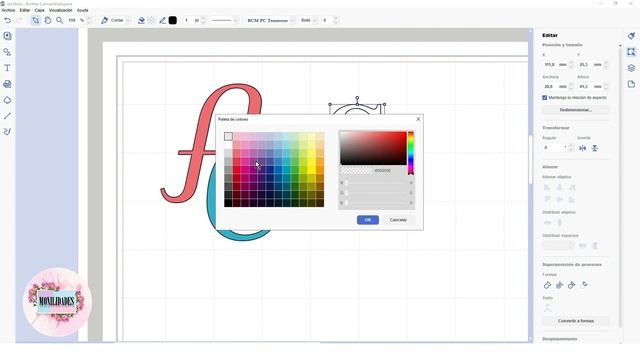Click the first Formas overlap process icon
Screen dimensions: 640x360
click(547, 285)
